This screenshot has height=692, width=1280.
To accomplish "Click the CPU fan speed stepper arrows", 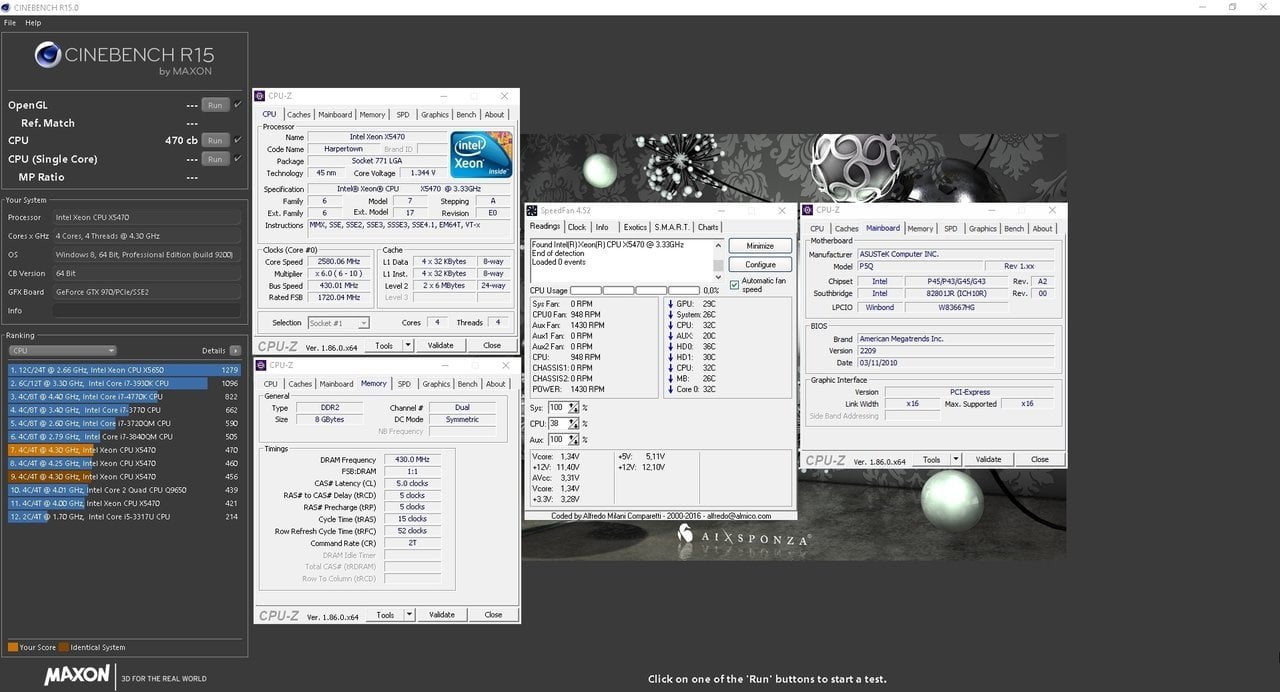I will (x=573, y=423).
